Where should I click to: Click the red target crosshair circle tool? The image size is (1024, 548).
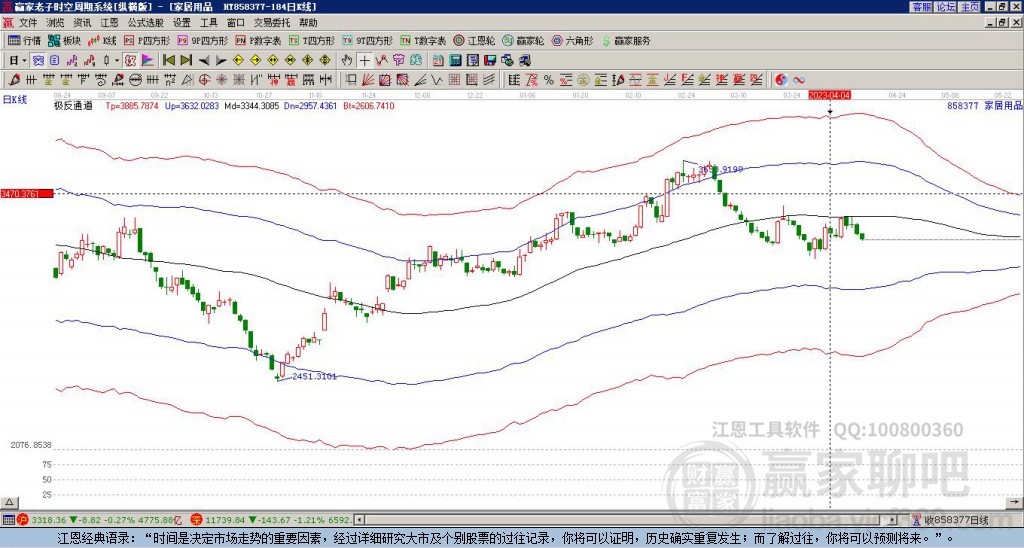204,80
